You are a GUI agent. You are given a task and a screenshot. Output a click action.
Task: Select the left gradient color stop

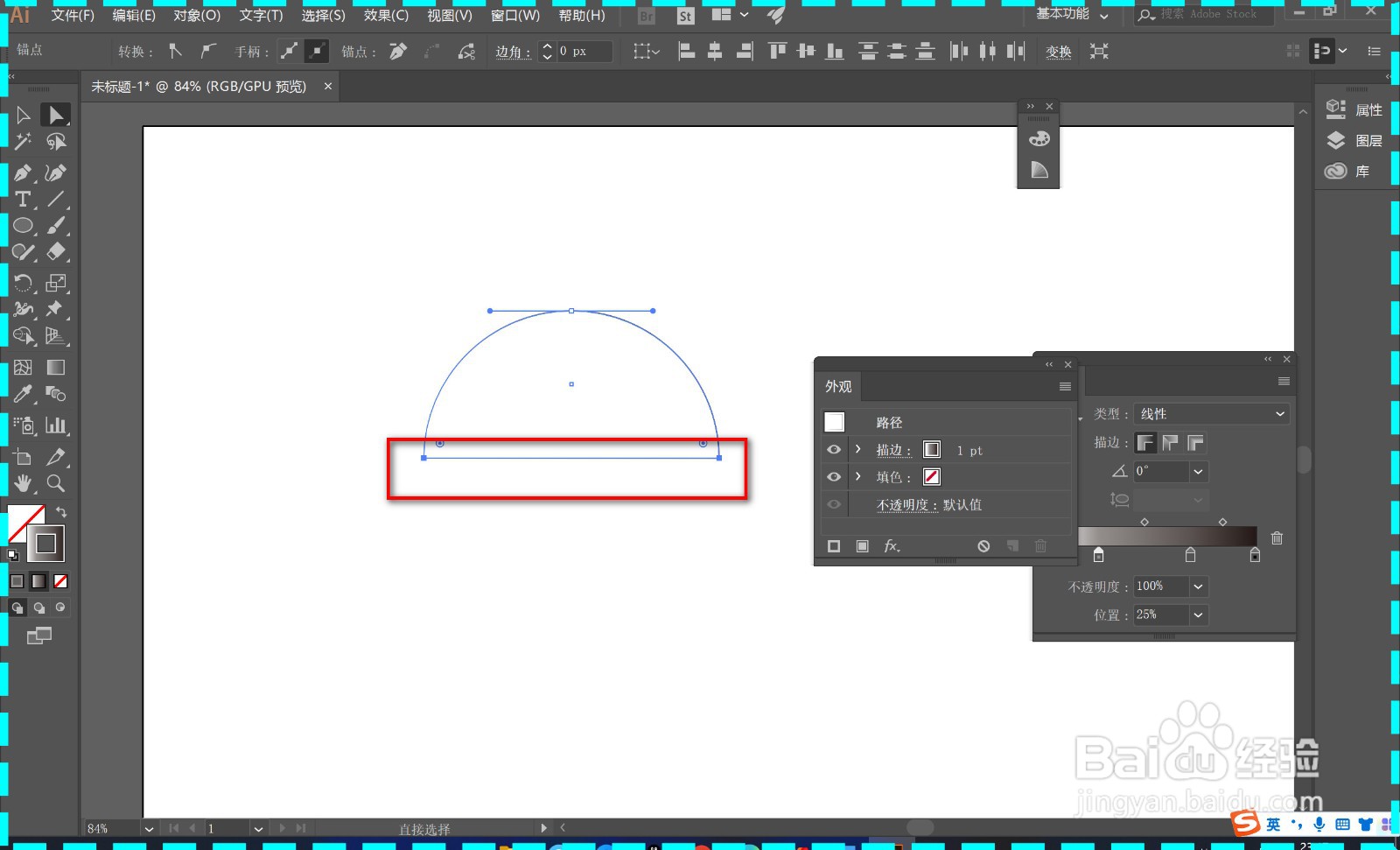pos(1099,555)
